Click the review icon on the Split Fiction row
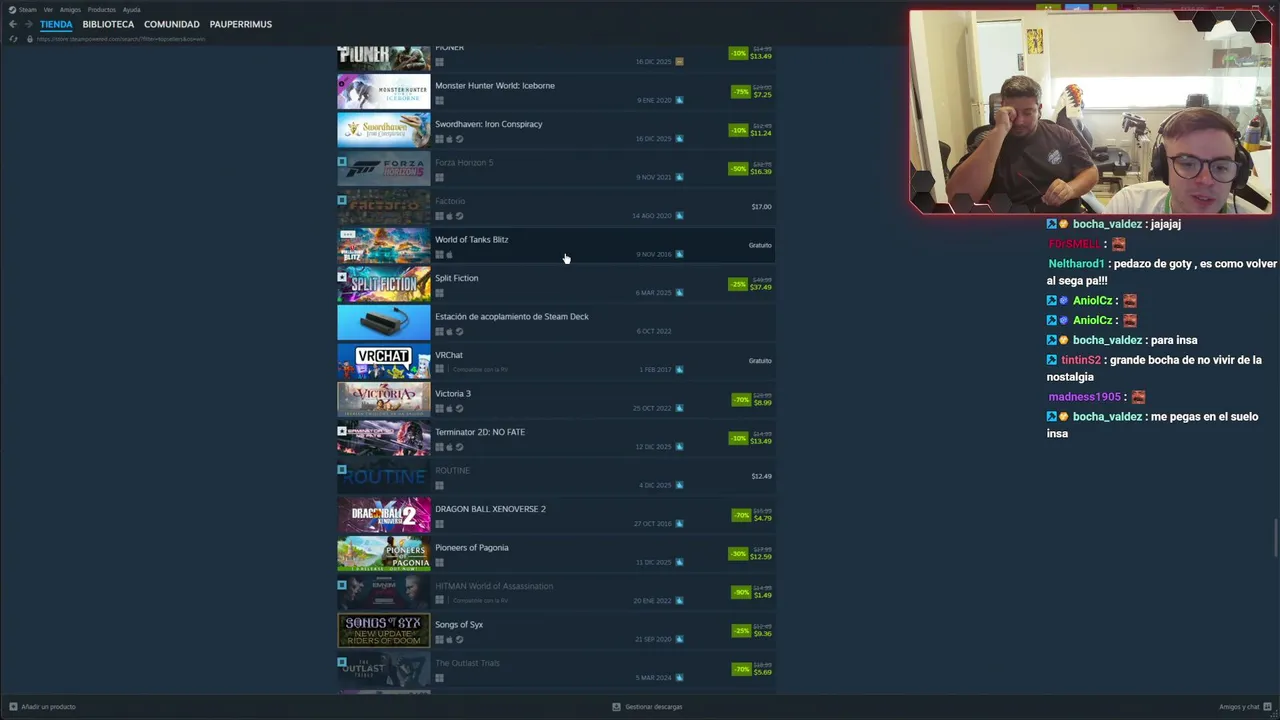The image size is (1280, 720). click(680, 293)
